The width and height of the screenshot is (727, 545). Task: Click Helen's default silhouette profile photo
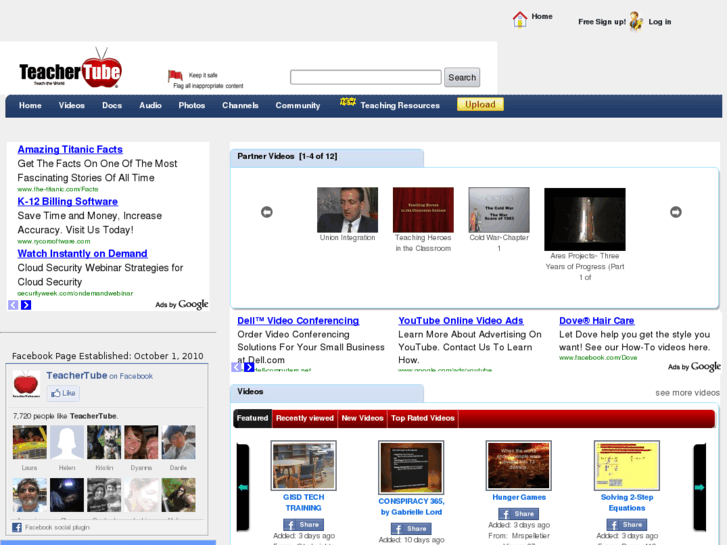[x=67, y=442]
